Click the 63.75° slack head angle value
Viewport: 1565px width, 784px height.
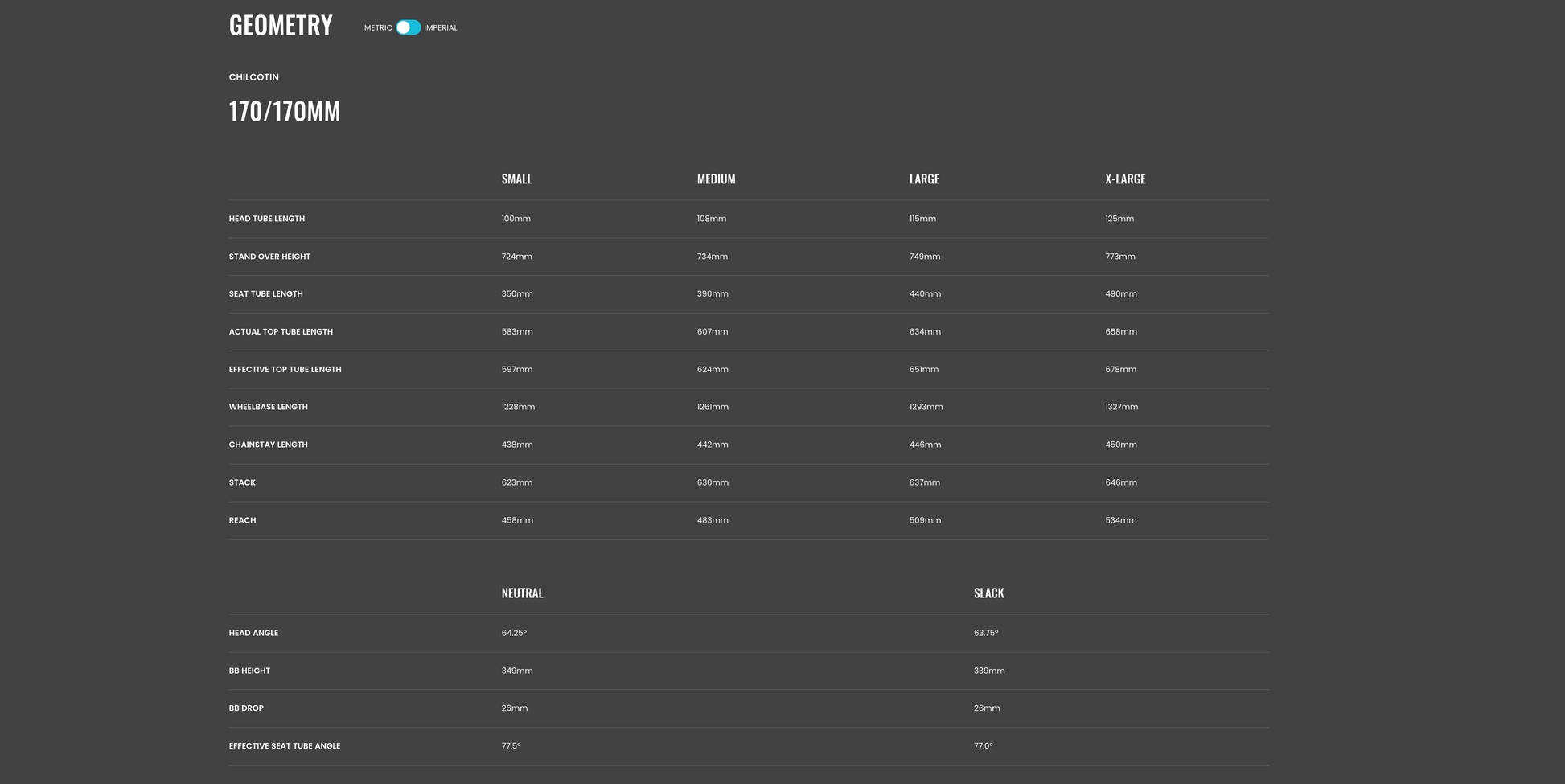point(986,633)
